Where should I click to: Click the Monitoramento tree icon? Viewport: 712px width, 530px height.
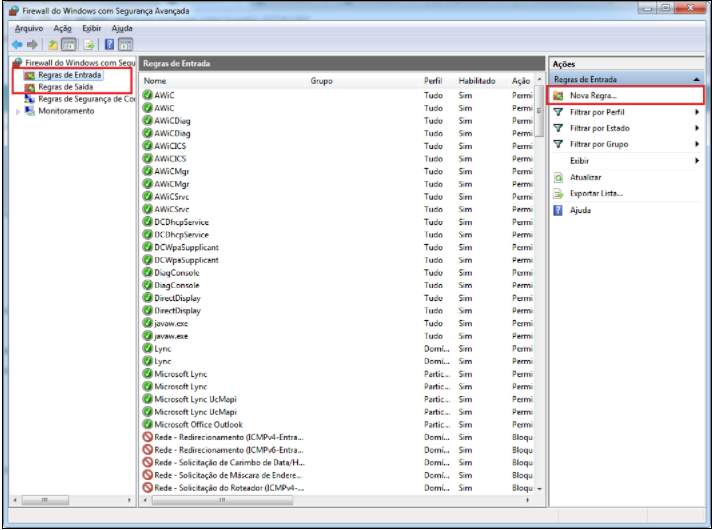(x=30, y=111)
